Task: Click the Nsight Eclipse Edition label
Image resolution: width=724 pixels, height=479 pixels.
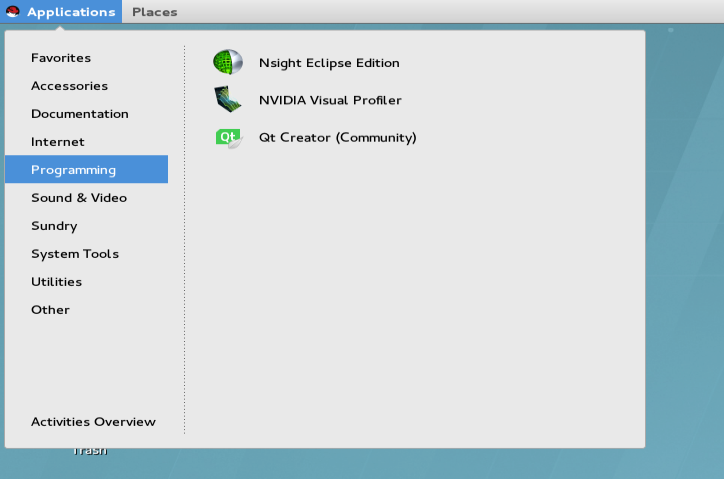Action: (329, 63)
